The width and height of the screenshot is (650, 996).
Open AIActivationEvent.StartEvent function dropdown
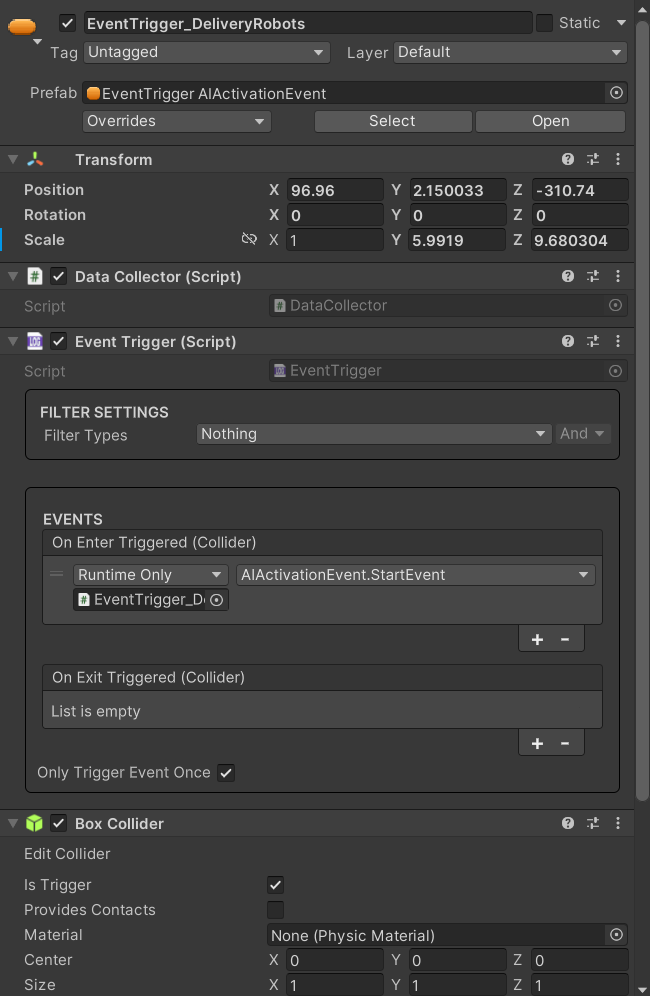[x=416, y=575]
